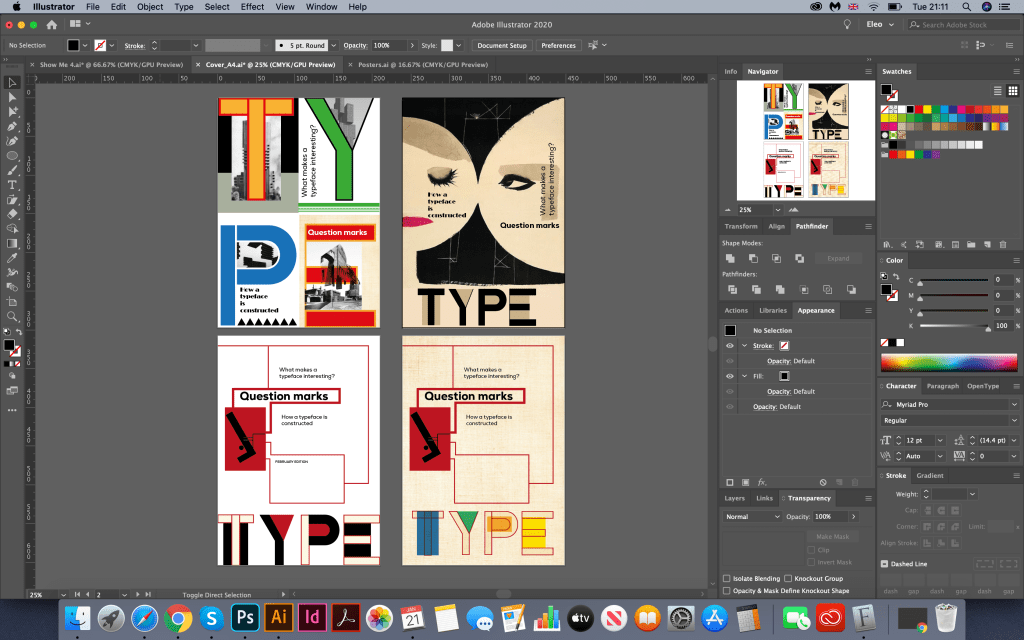The width and height of the screenshot is (1024, 640).
Task: Click the Unite shape mode in Pathfinder
Action: tap(732, 258)
